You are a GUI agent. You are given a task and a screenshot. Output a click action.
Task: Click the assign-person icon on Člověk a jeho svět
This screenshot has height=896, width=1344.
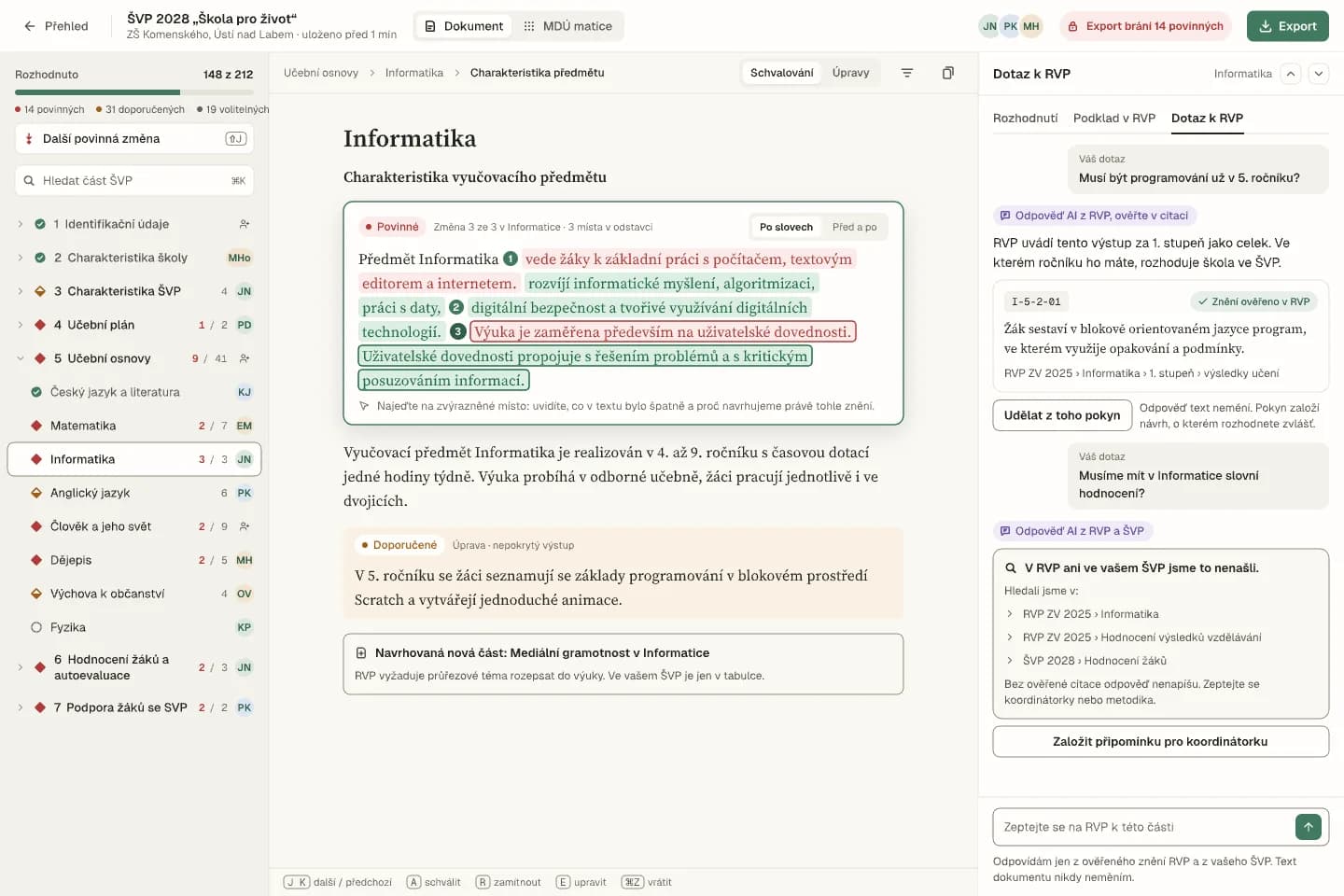245,526
